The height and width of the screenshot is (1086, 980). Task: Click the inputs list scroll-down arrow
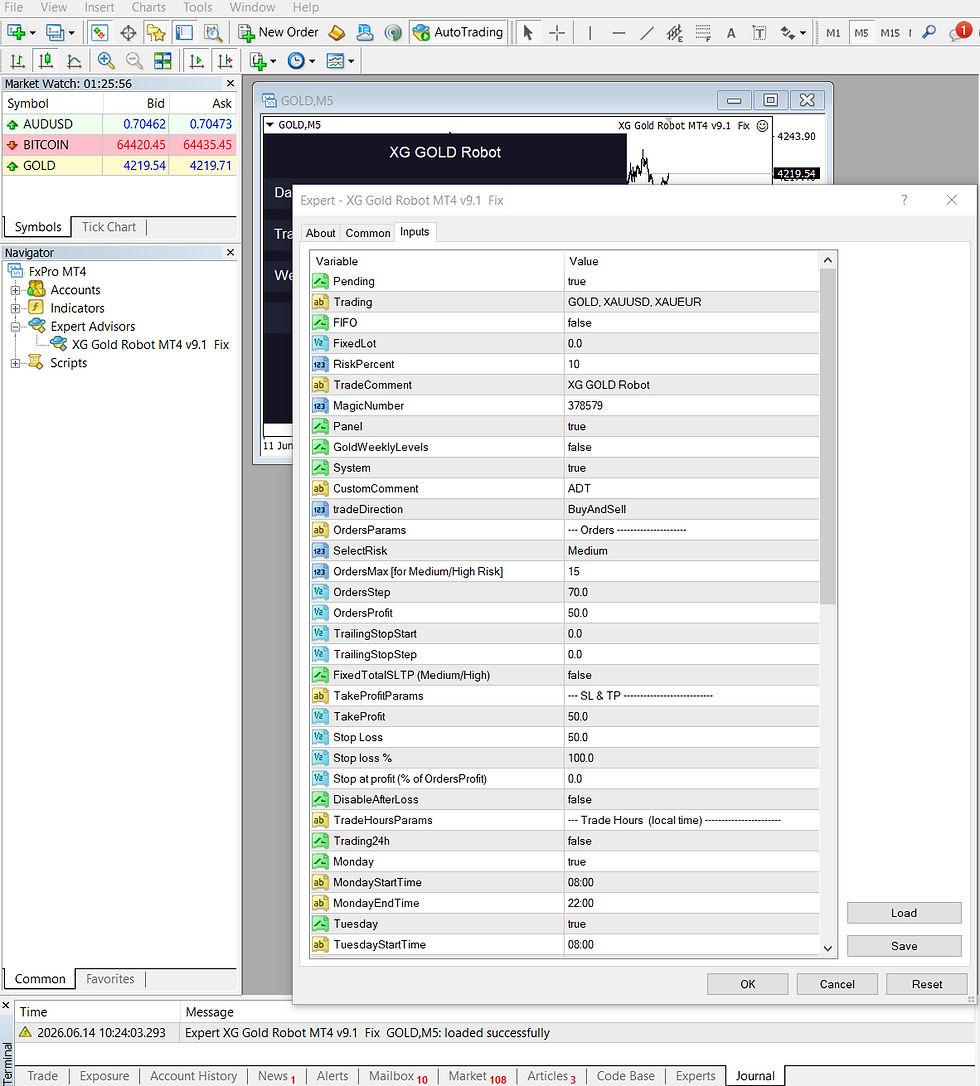tap(828, 948)
